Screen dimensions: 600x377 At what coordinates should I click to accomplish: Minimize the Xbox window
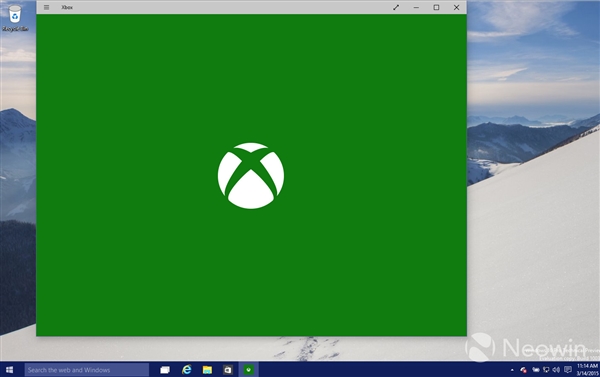[x=416, y=7]
